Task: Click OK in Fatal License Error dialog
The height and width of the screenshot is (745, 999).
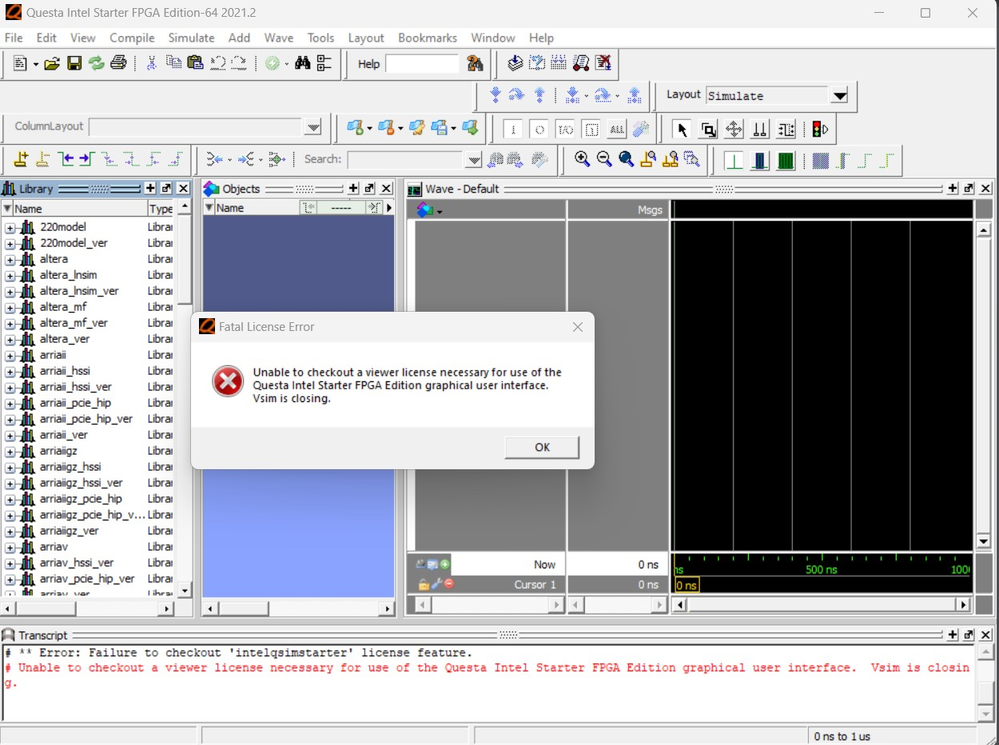Action: click(542, 447)
